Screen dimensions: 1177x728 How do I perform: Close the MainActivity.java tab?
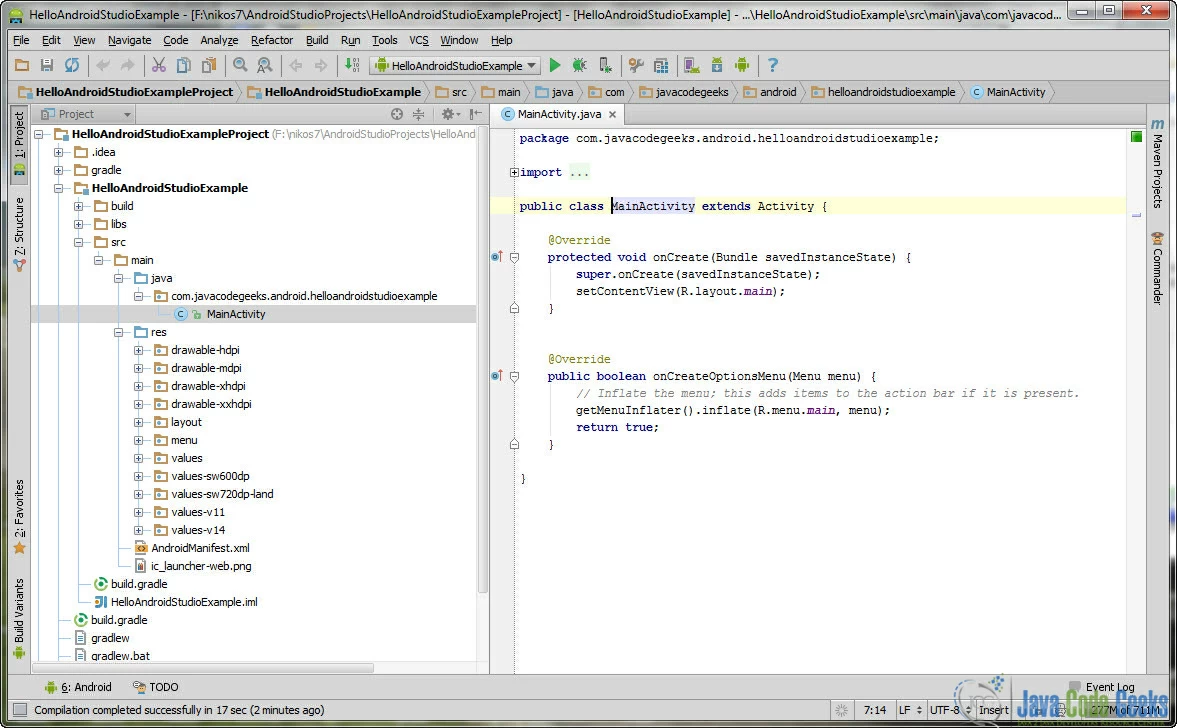[x=613, y=114]
